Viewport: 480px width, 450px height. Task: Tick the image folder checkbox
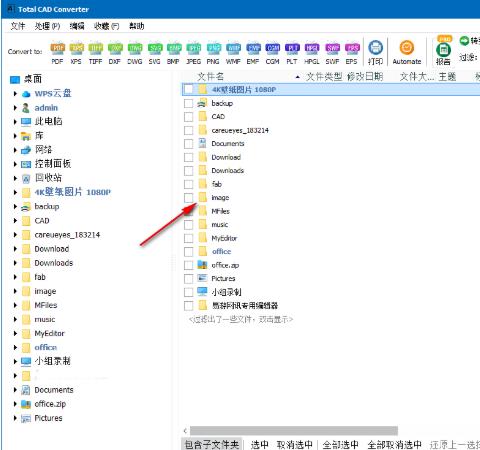pos(189,198)
